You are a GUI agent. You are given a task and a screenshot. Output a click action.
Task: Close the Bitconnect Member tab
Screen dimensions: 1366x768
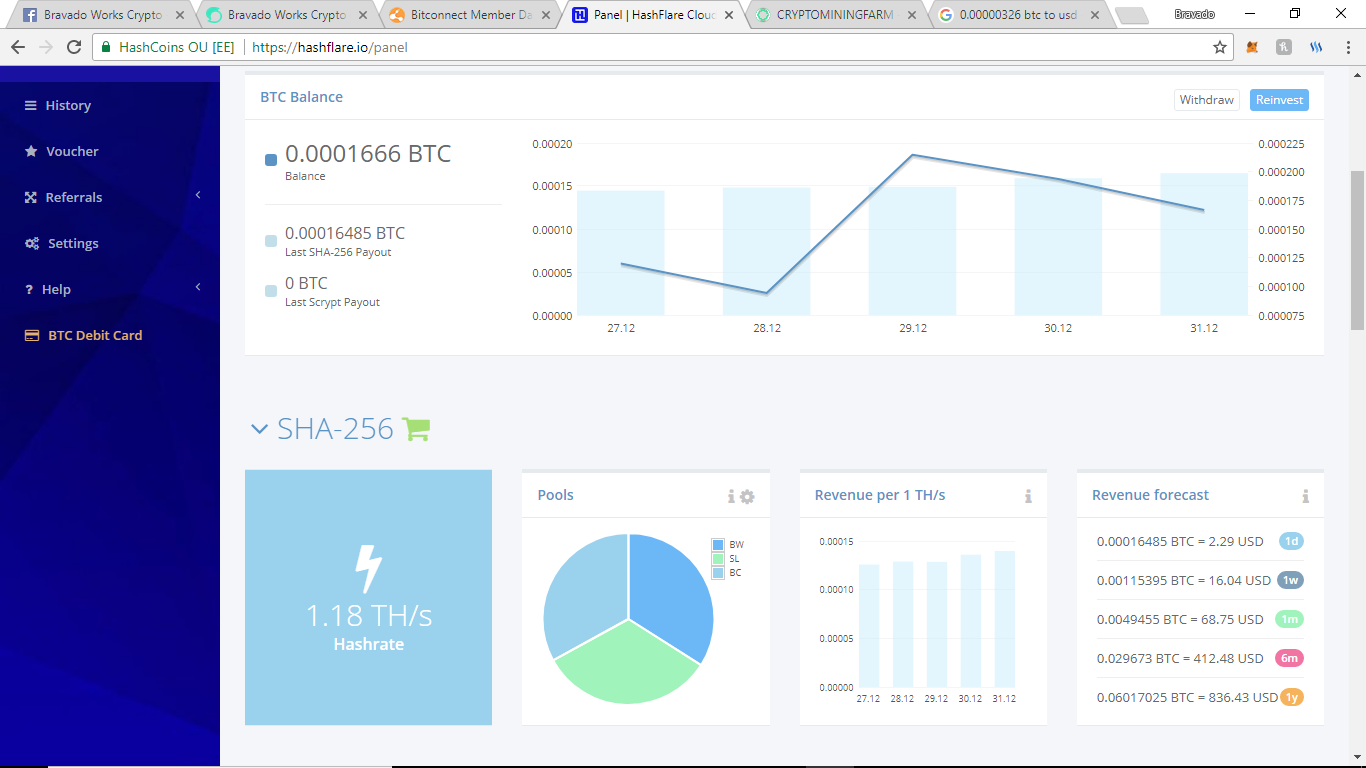[x=546, y=15]
